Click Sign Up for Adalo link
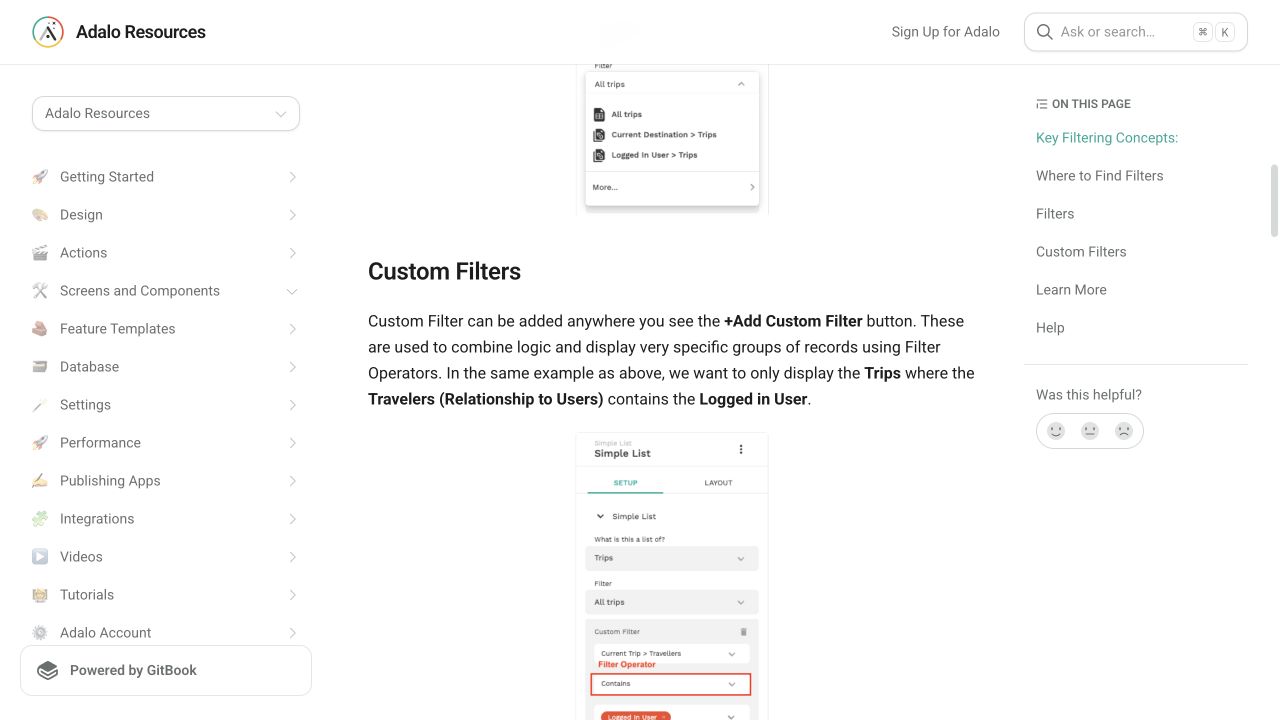This screenshot has width=1280, height=720. click(x=945, y=32)
